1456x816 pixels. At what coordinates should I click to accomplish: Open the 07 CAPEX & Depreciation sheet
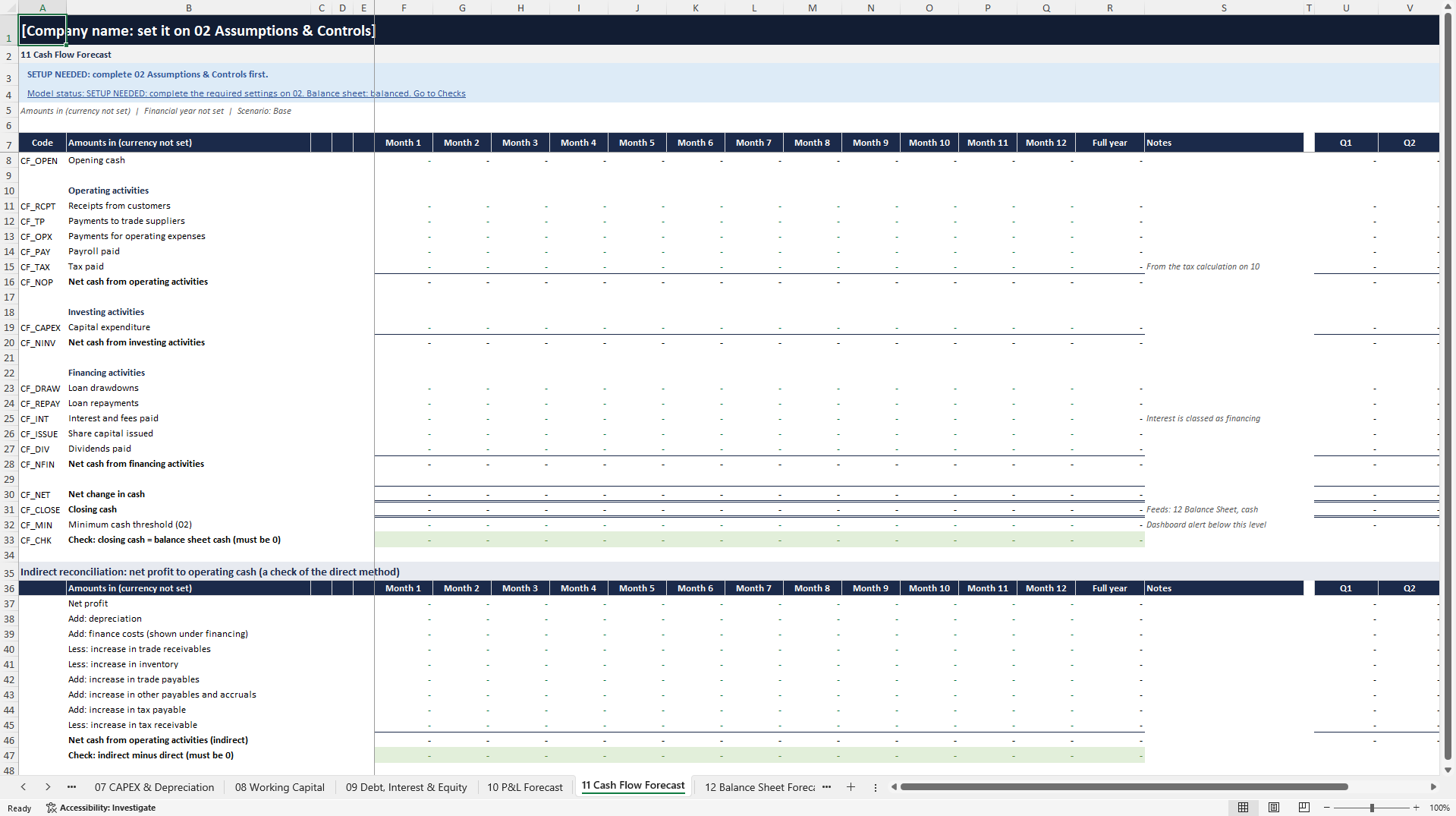pos(154,787)
